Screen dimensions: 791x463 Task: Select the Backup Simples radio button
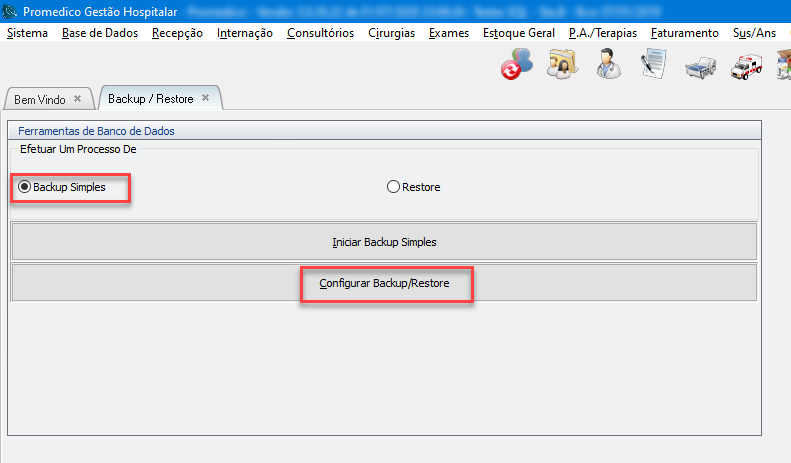25,187
